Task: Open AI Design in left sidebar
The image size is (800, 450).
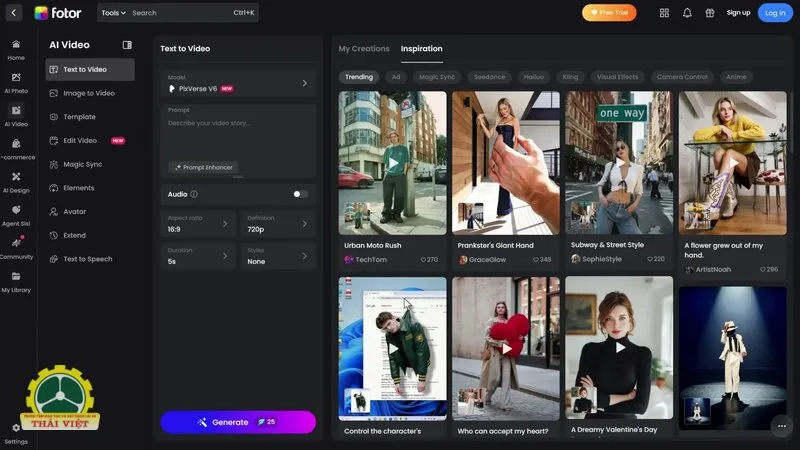Action: [x=16, y=183]
